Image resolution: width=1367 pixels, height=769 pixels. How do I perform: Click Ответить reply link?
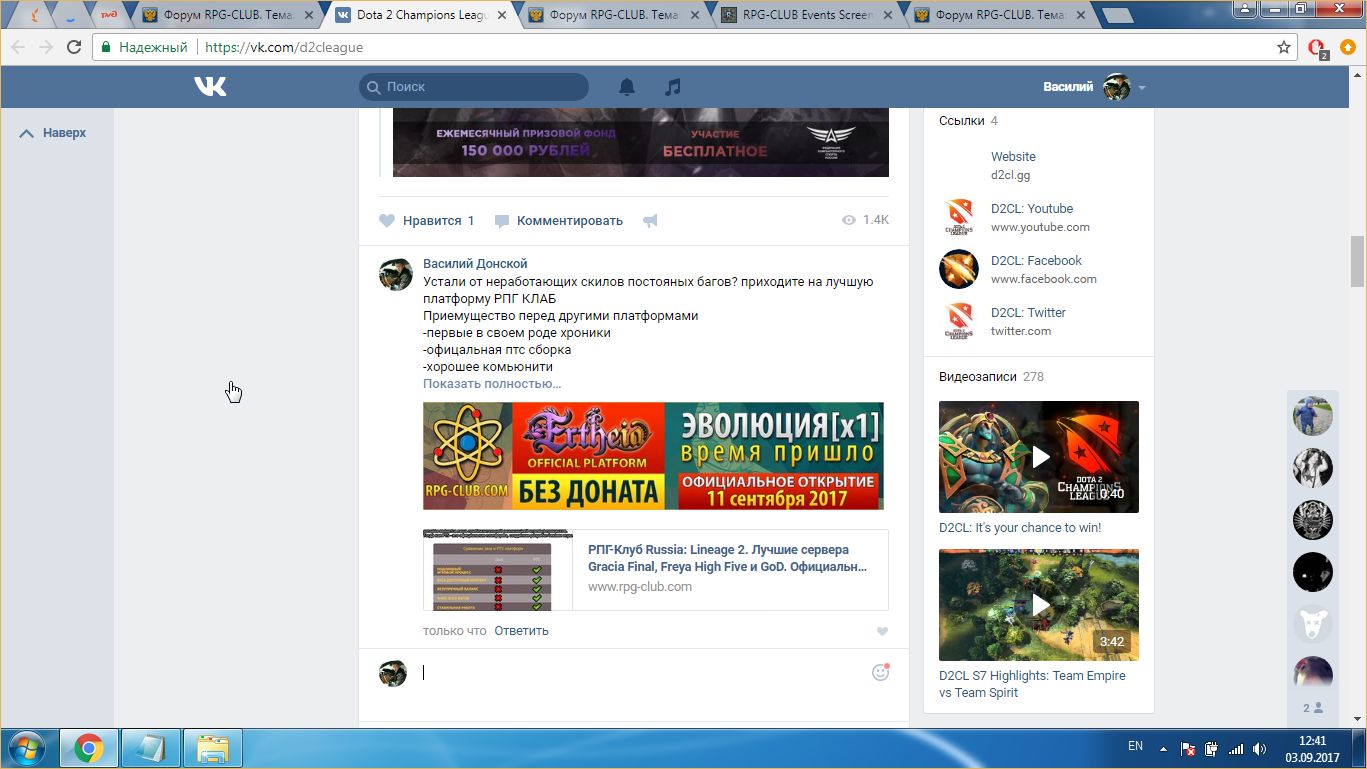pyautogui.click(x=521, y=631)
